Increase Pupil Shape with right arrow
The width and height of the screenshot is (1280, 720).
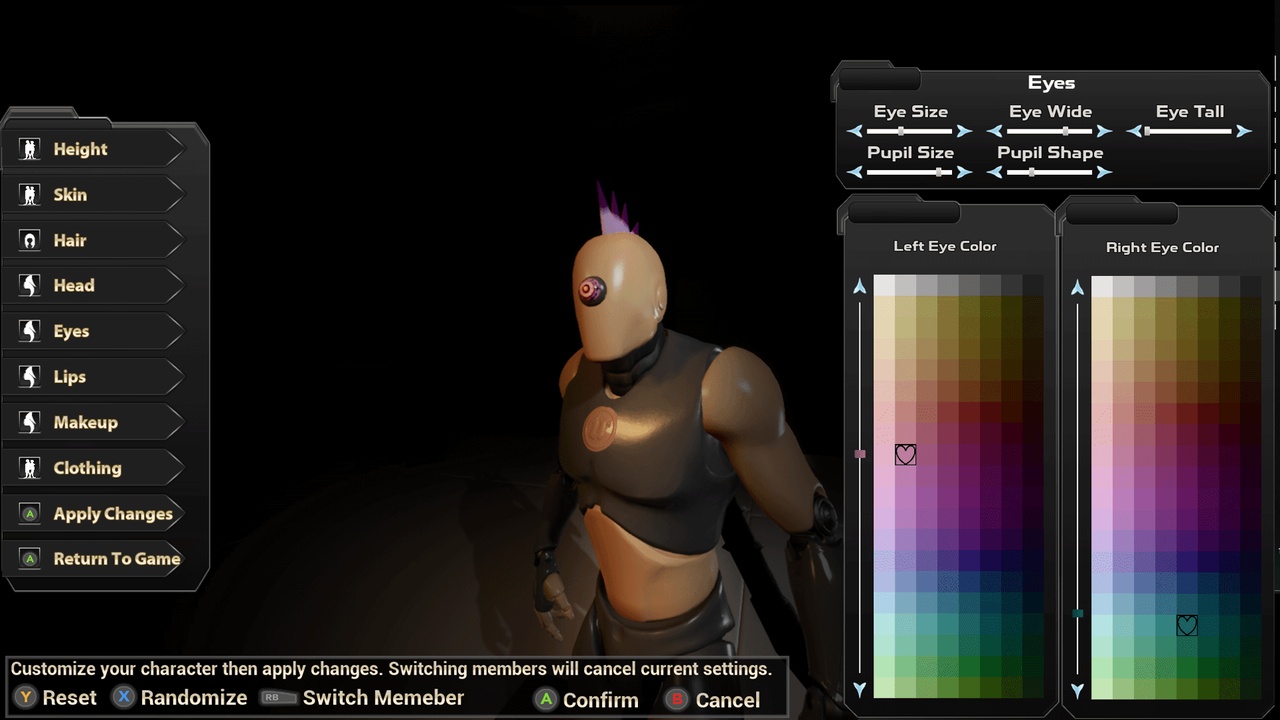click(x=1104, y=172)
